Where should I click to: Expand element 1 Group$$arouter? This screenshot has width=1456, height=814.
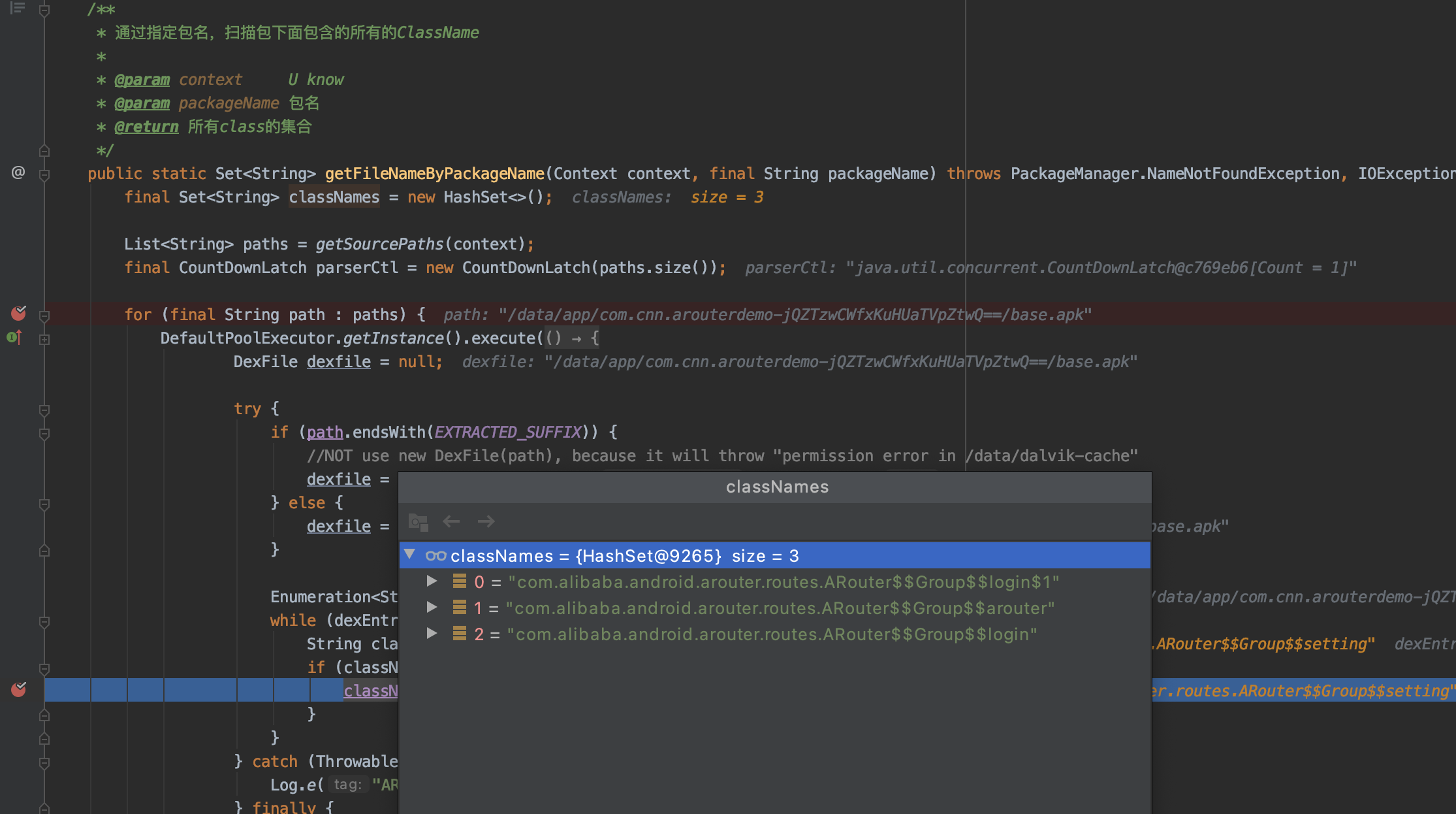coord(432,607)
